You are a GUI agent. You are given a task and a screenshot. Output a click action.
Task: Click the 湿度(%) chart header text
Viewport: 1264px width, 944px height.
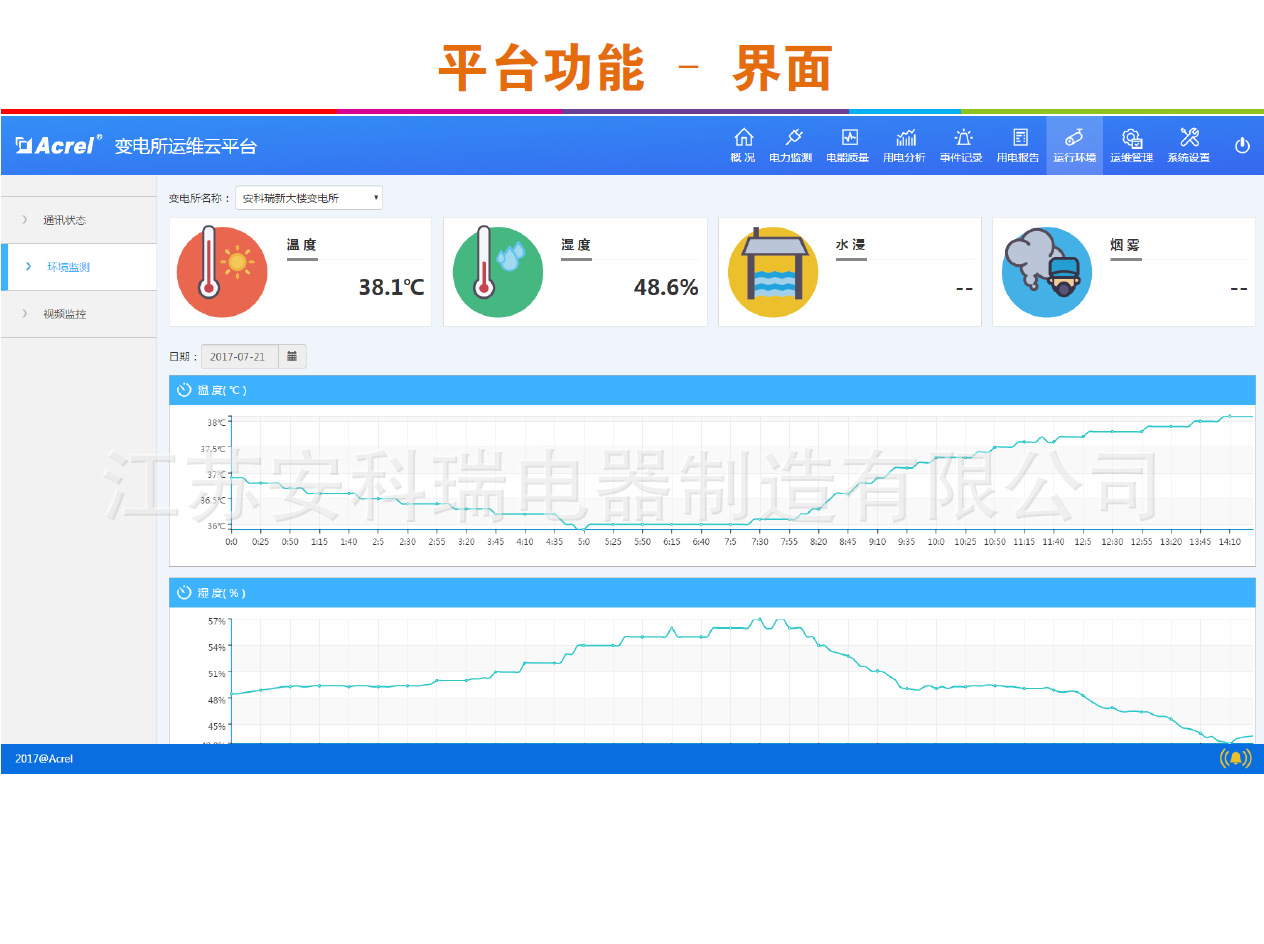click(221, 593)
